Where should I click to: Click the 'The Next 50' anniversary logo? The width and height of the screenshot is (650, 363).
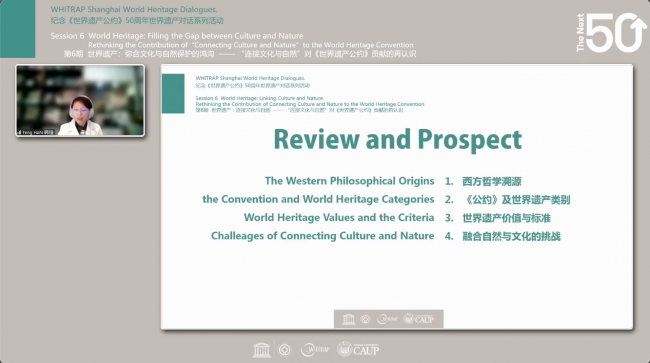[610, 33]
